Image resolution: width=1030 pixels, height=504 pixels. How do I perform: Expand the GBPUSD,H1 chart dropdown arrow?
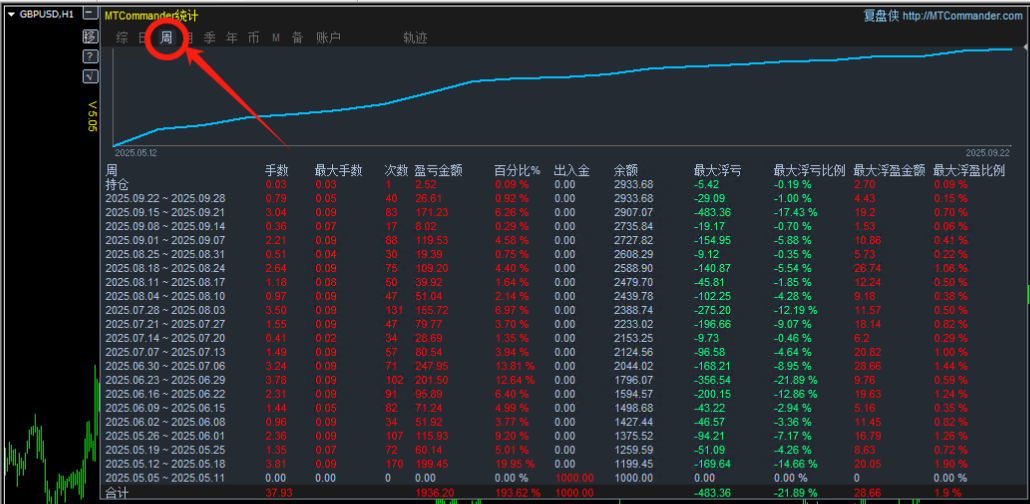(11, 14)
